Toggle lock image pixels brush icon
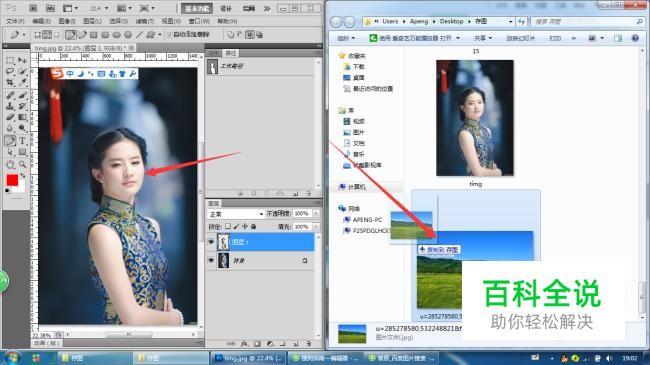This screenshot has width=650, height=365. point(236,226)
